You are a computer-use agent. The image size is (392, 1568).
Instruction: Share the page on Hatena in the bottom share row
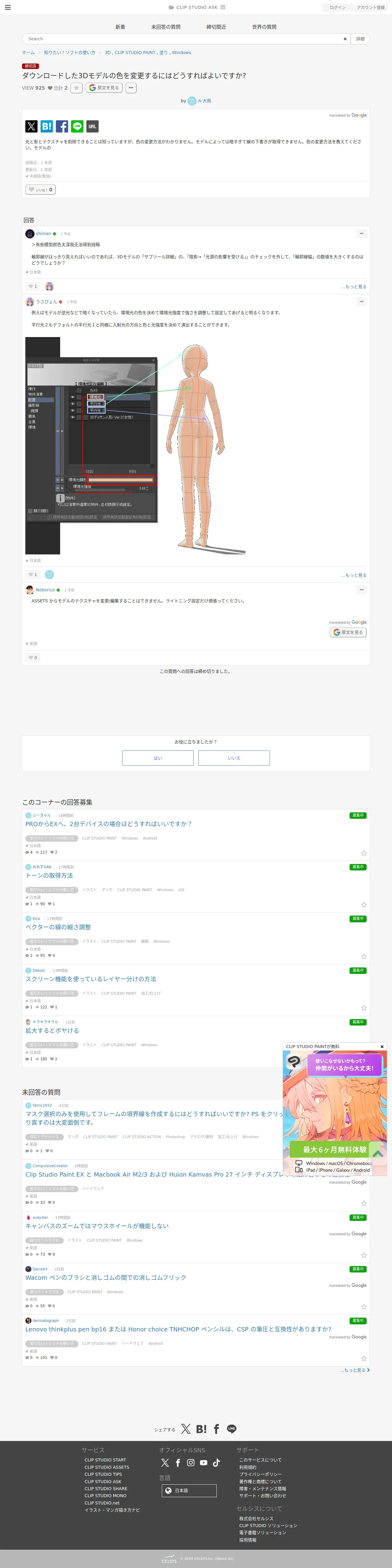(x=201, y=1429)
